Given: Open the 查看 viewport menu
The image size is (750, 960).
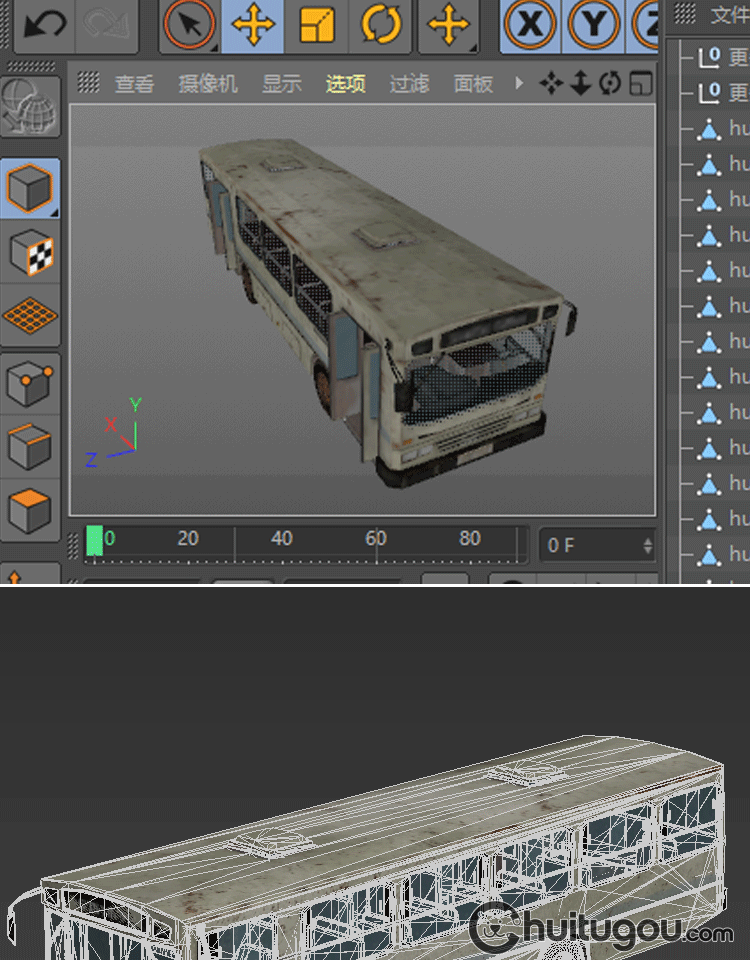Looking at the screenshot, I should tap(134, 84).
